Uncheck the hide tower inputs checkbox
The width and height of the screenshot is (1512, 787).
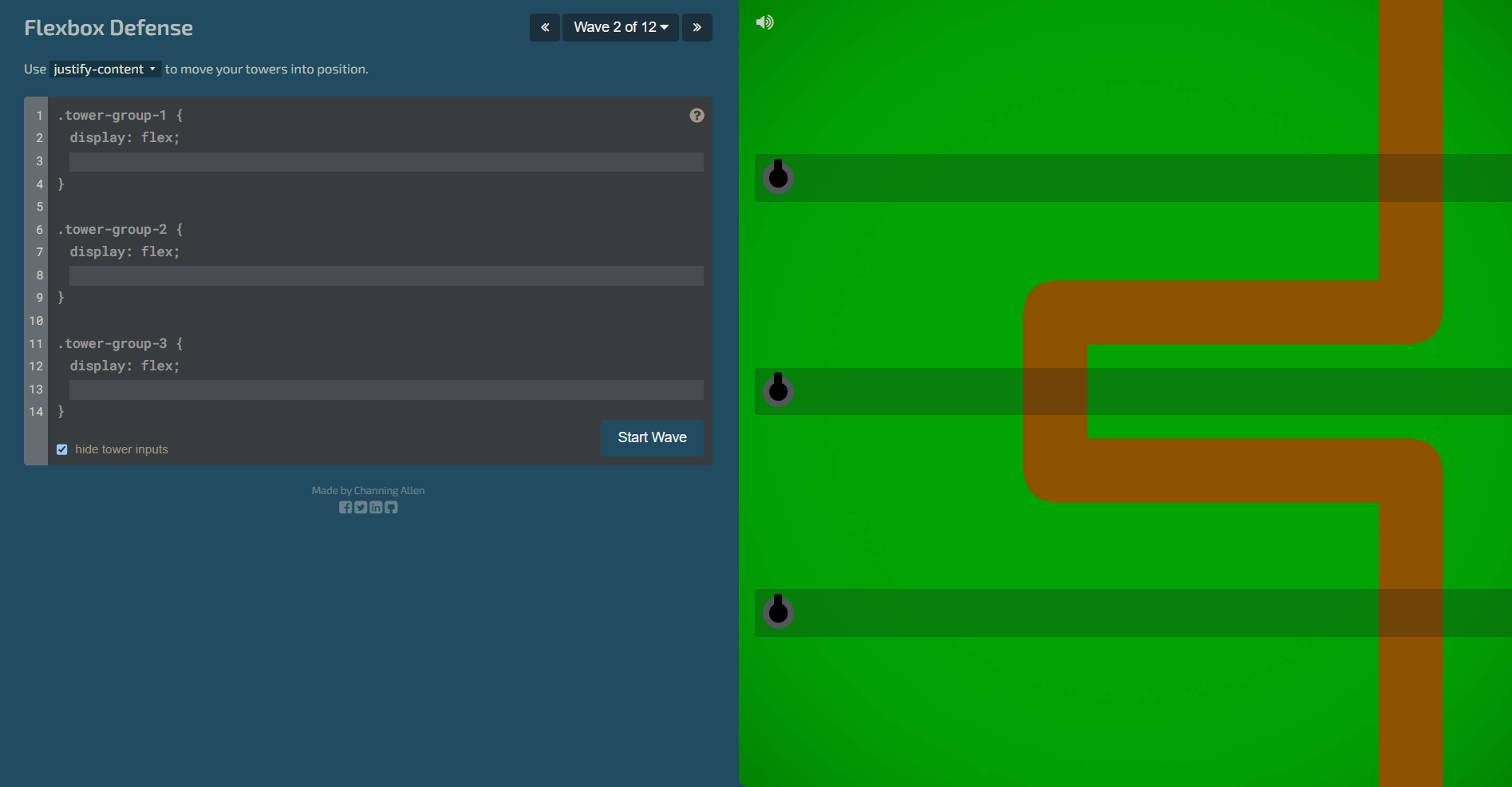pos(62,449)
